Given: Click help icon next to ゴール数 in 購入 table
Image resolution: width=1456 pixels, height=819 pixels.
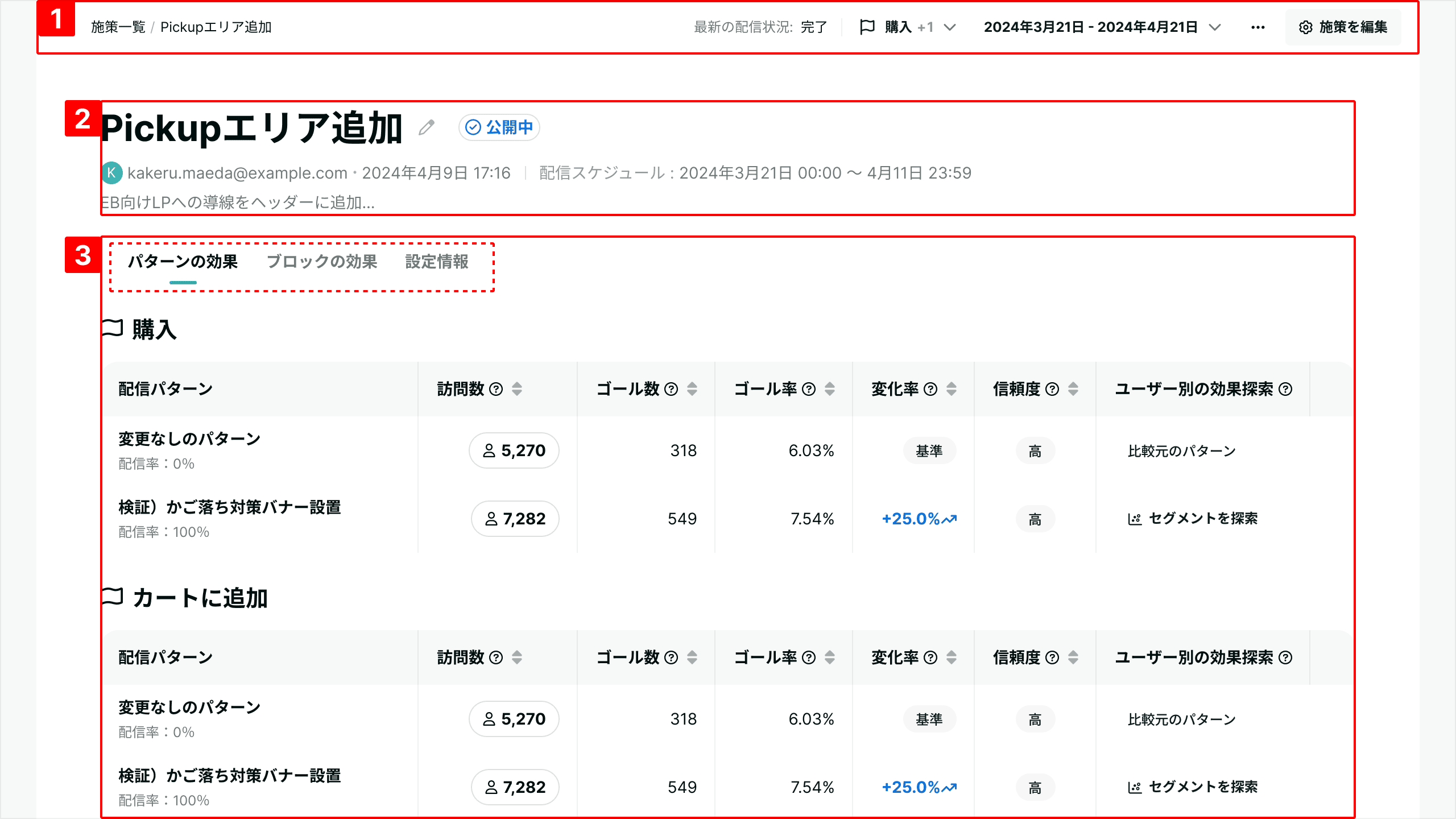Looking at the screenshot, I should click(x=671, y=389).
